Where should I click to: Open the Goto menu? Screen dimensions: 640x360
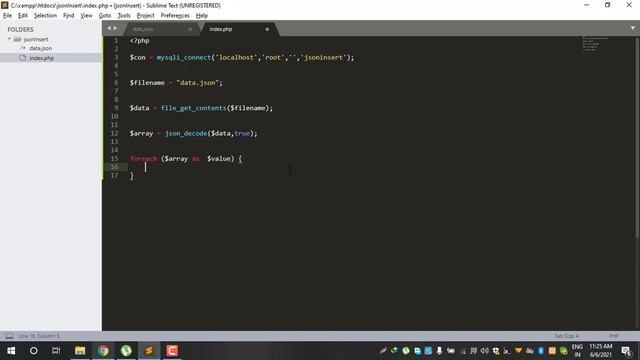click(105, 16)
